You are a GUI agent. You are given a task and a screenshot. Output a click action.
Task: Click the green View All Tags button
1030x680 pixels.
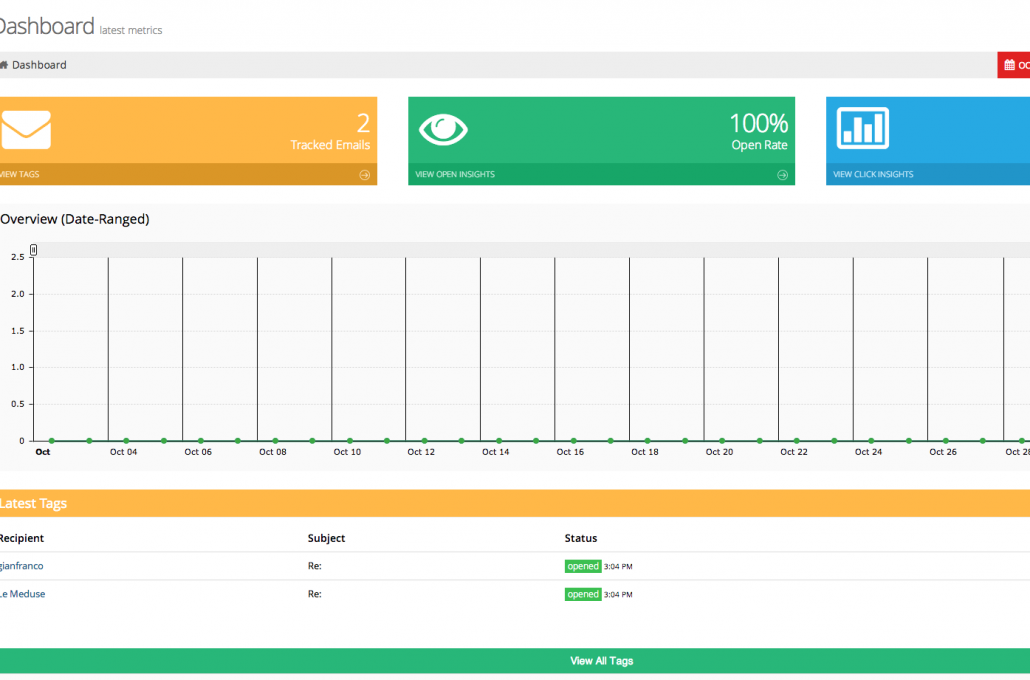tap(515, 661)
